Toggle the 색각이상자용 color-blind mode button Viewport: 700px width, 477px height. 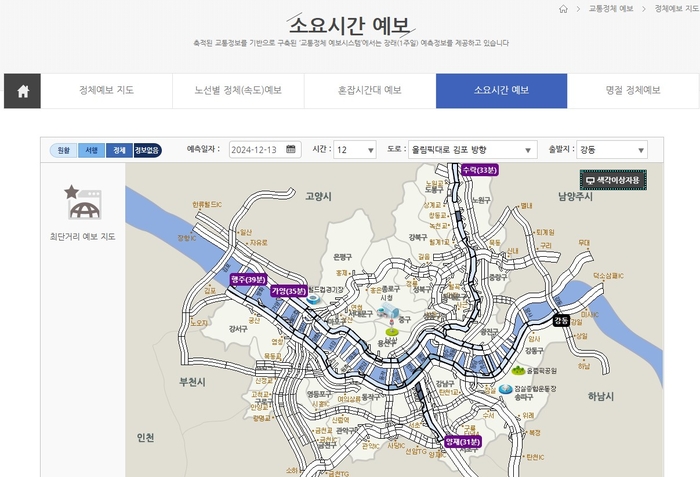(x=613, y=180)
